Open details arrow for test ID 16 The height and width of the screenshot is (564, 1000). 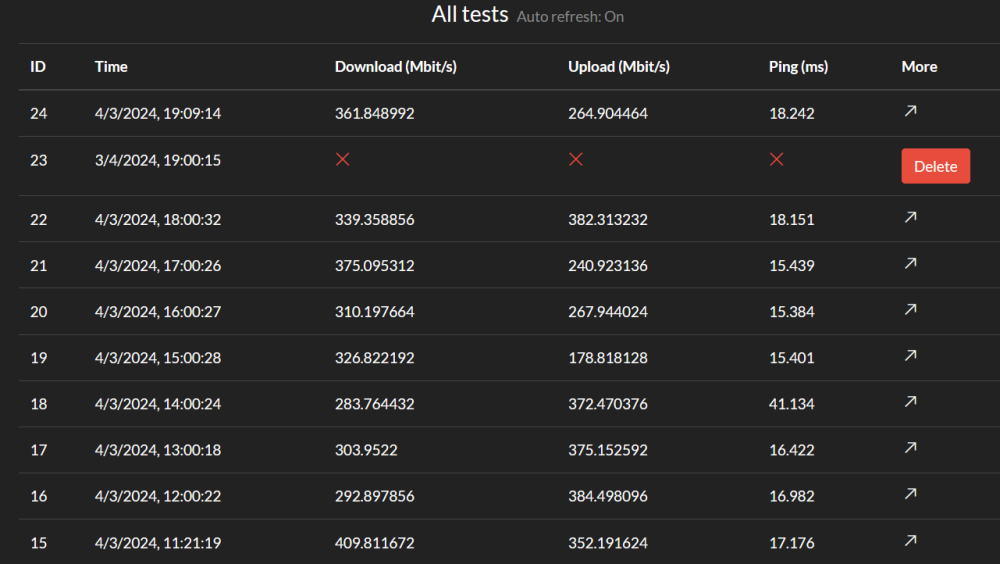(911, 494)
